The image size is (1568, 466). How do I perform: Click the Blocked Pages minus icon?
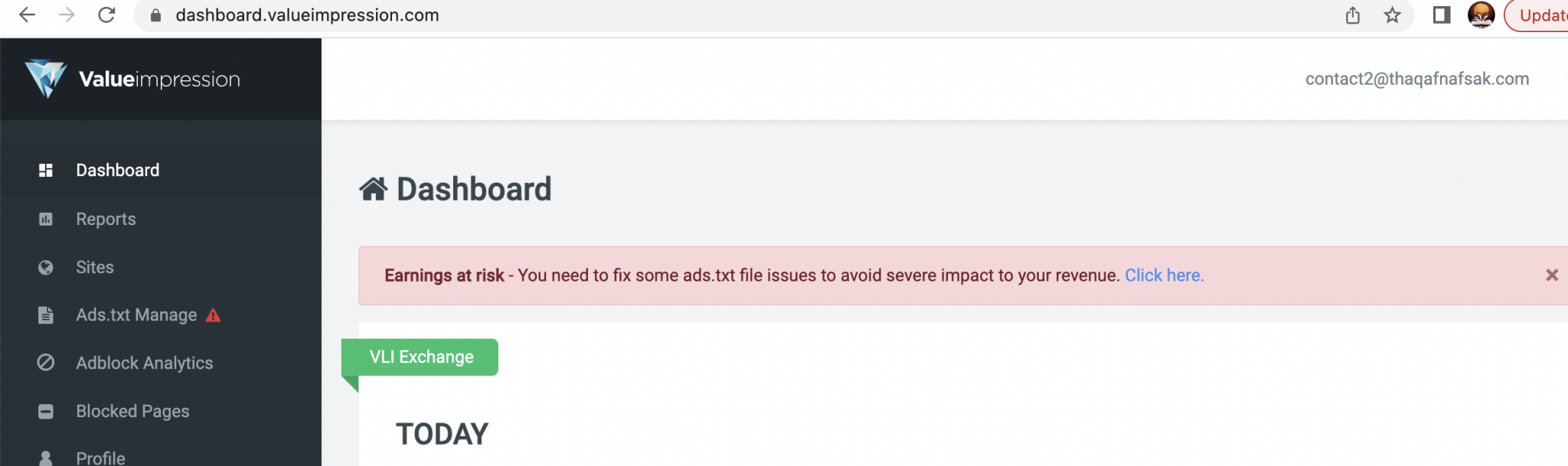point(46,412)
